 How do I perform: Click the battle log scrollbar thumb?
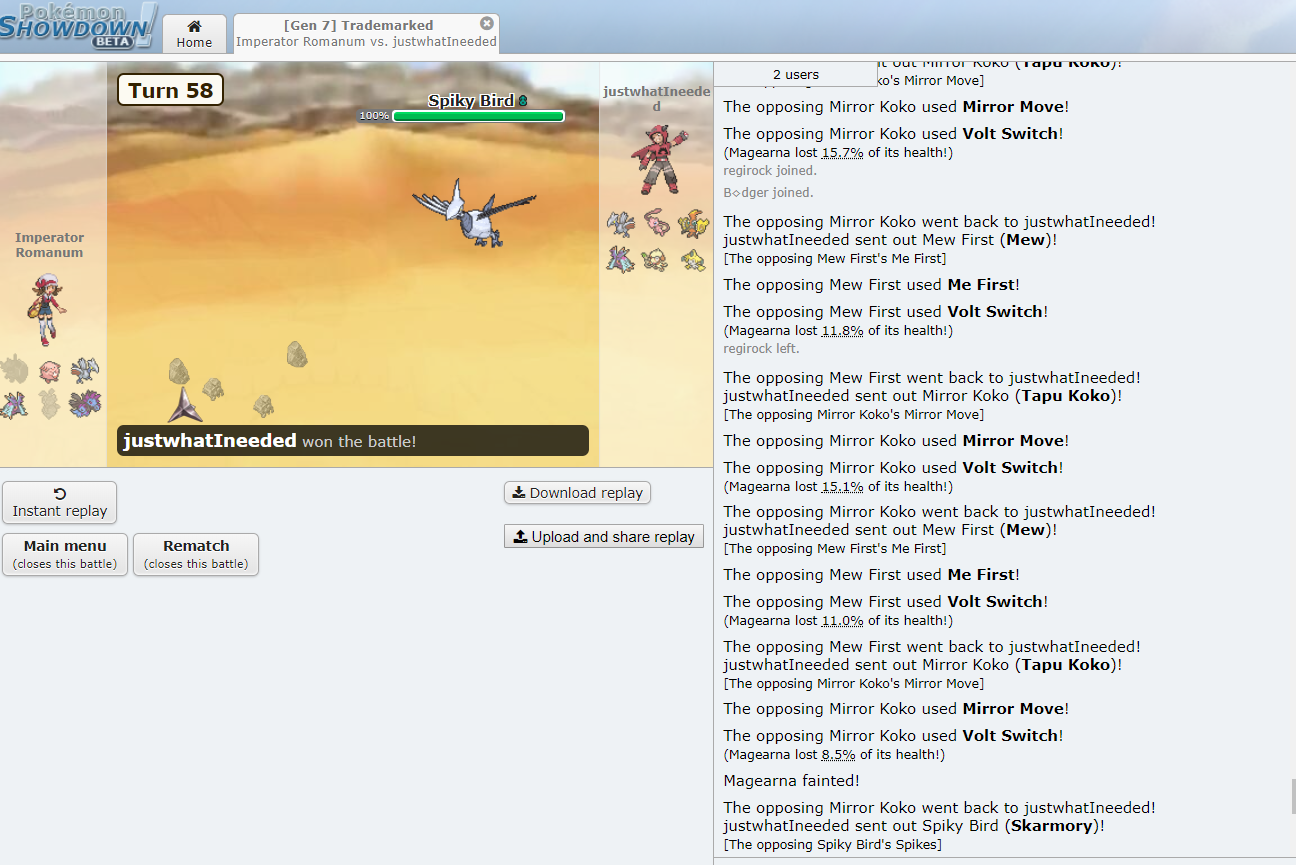(x=1291, y=796)
